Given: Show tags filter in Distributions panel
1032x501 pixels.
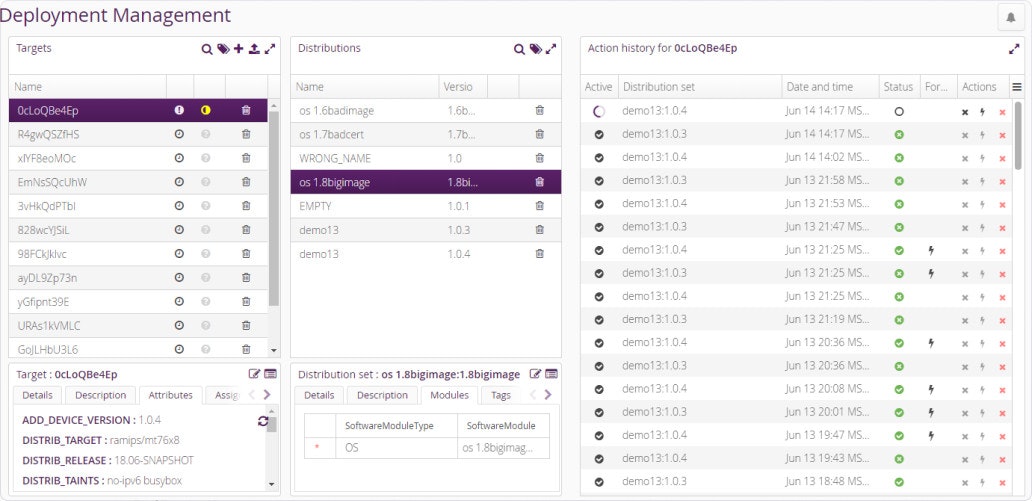Looking at the screenshot, I should point(535,48).
